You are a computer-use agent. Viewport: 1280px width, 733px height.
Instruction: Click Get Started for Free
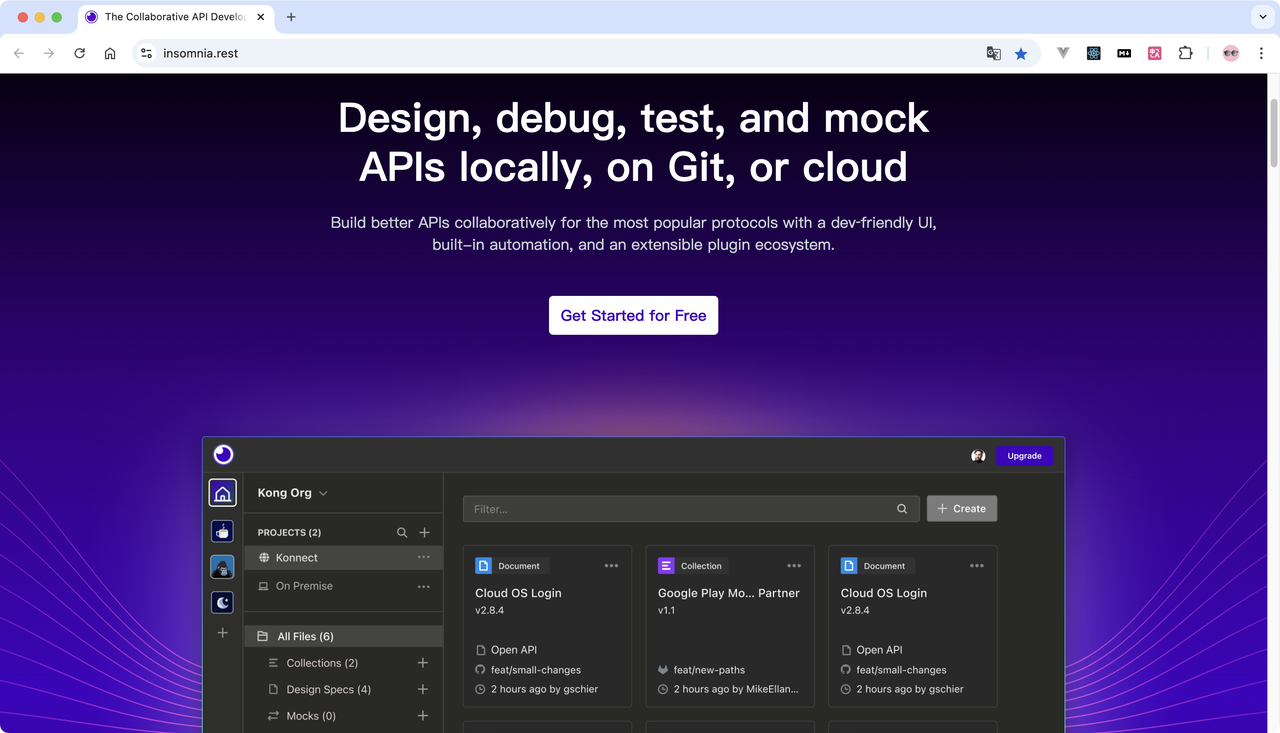coord(633,315)
